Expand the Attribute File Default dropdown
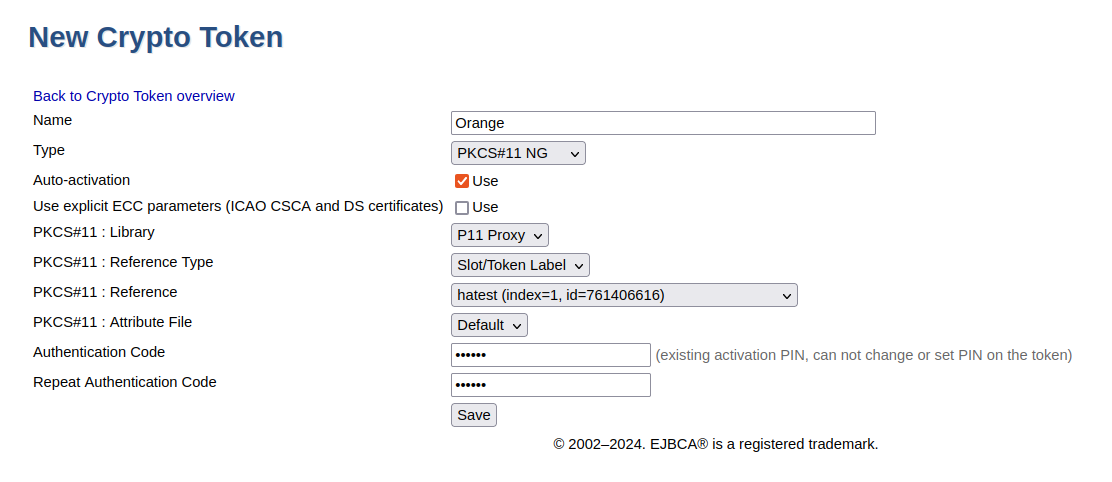This screenshot has height=482, width=1112. tap(489, 325)
